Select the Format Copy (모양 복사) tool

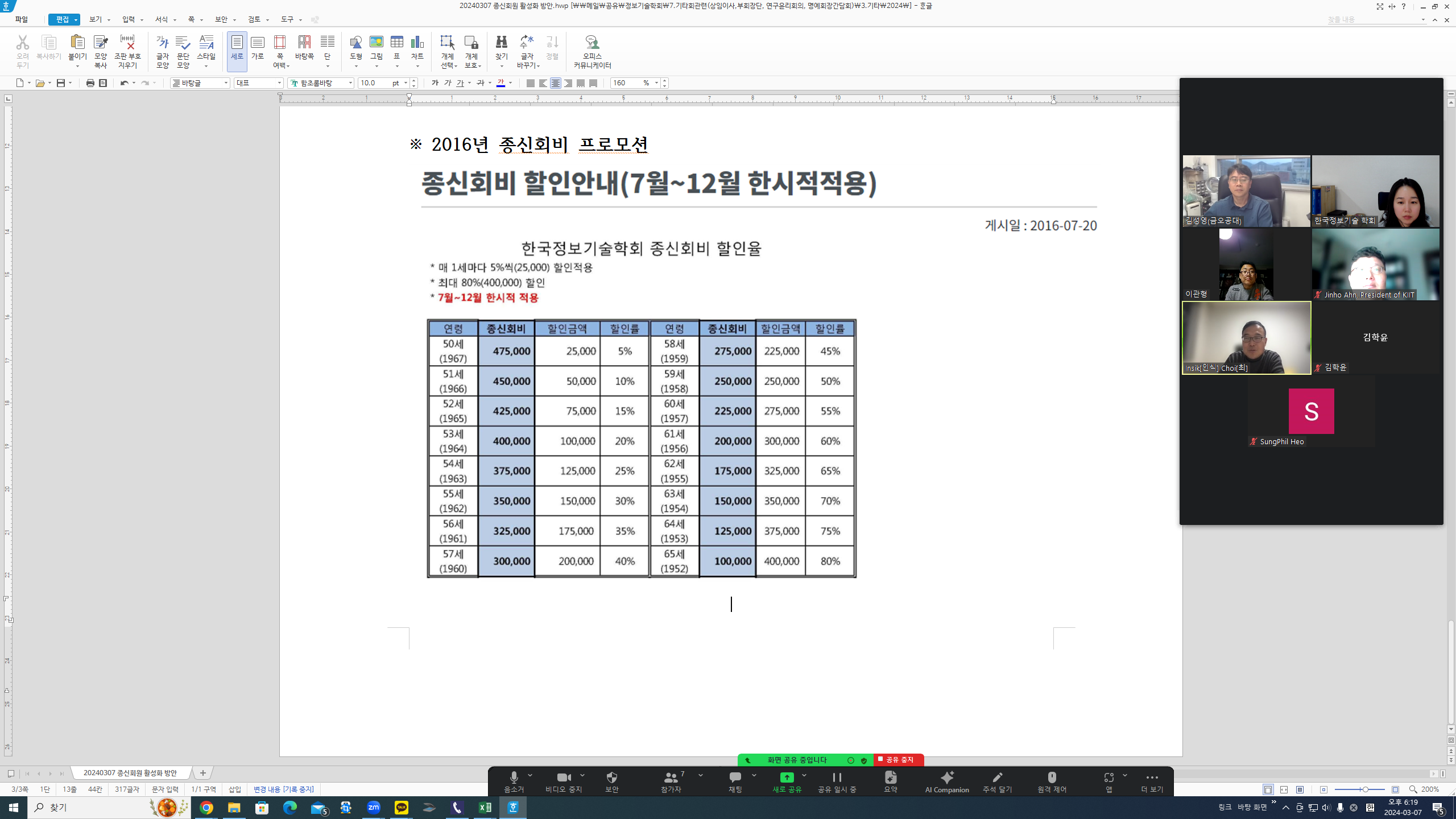click(101, 42)
